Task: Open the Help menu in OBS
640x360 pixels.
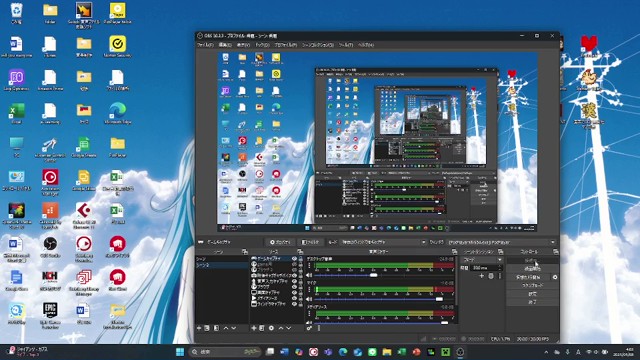Action: pyautogui.click(x=366, y=45)
